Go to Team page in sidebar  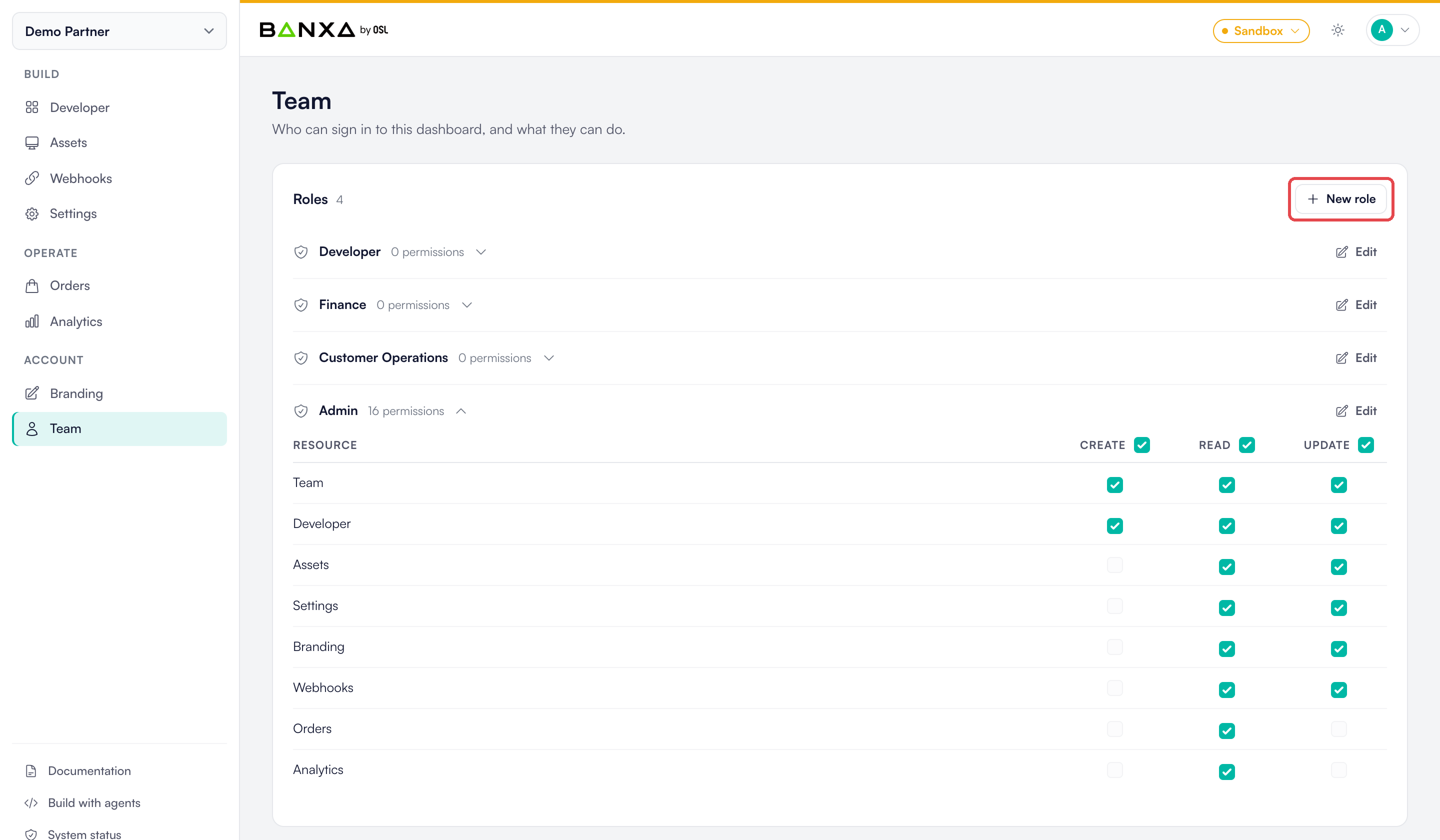point(119,429)
